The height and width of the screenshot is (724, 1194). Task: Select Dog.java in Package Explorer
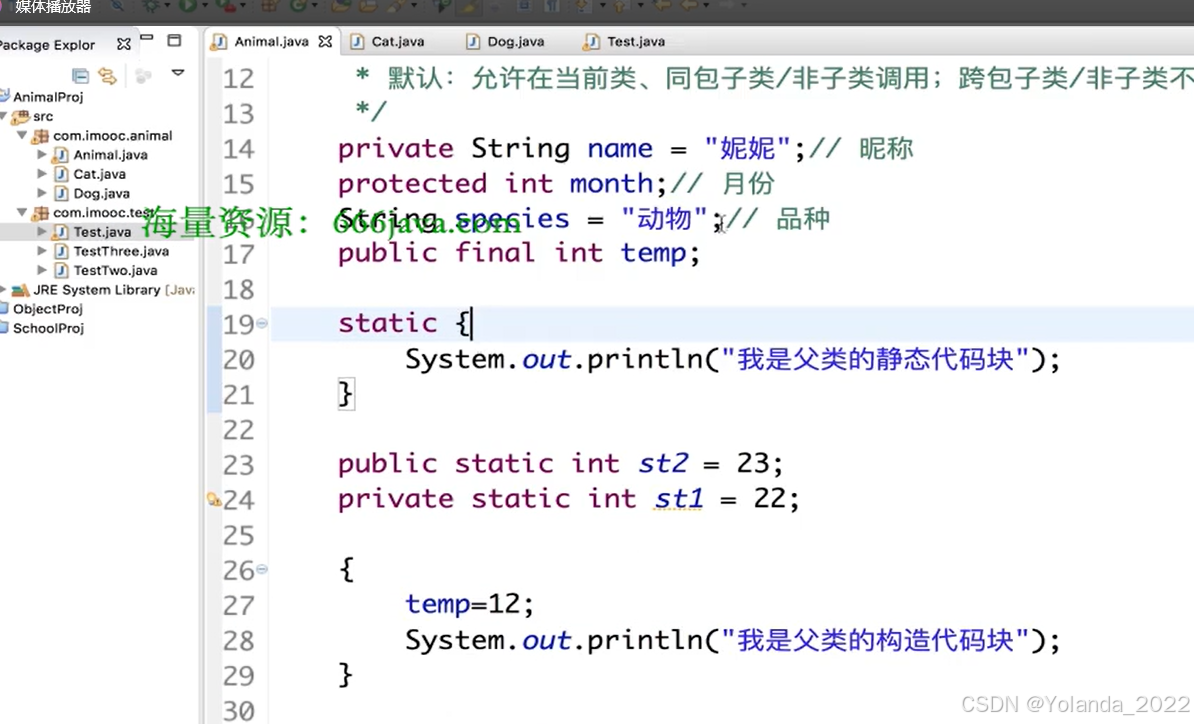[101, 193]
